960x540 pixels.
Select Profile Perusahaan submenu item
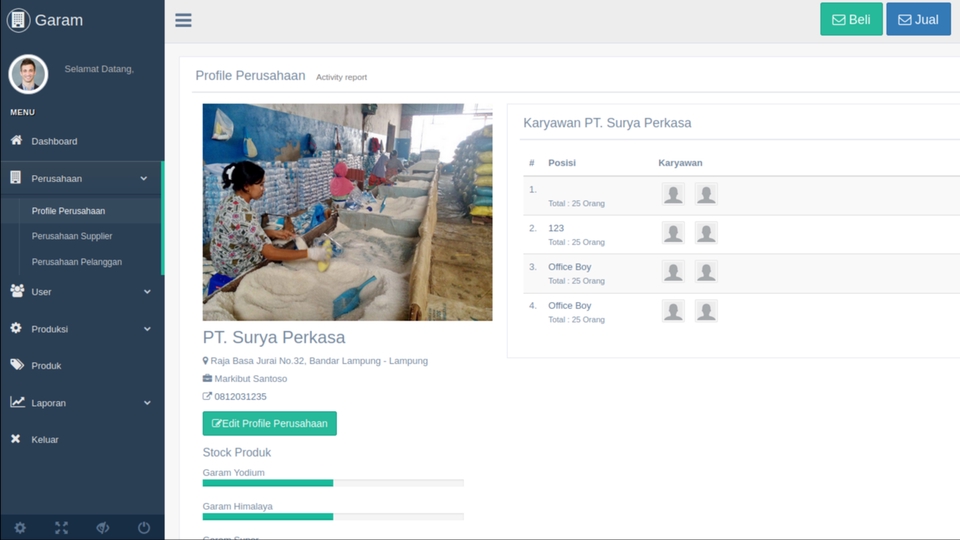pyautogui.click(x=81, y=211)
